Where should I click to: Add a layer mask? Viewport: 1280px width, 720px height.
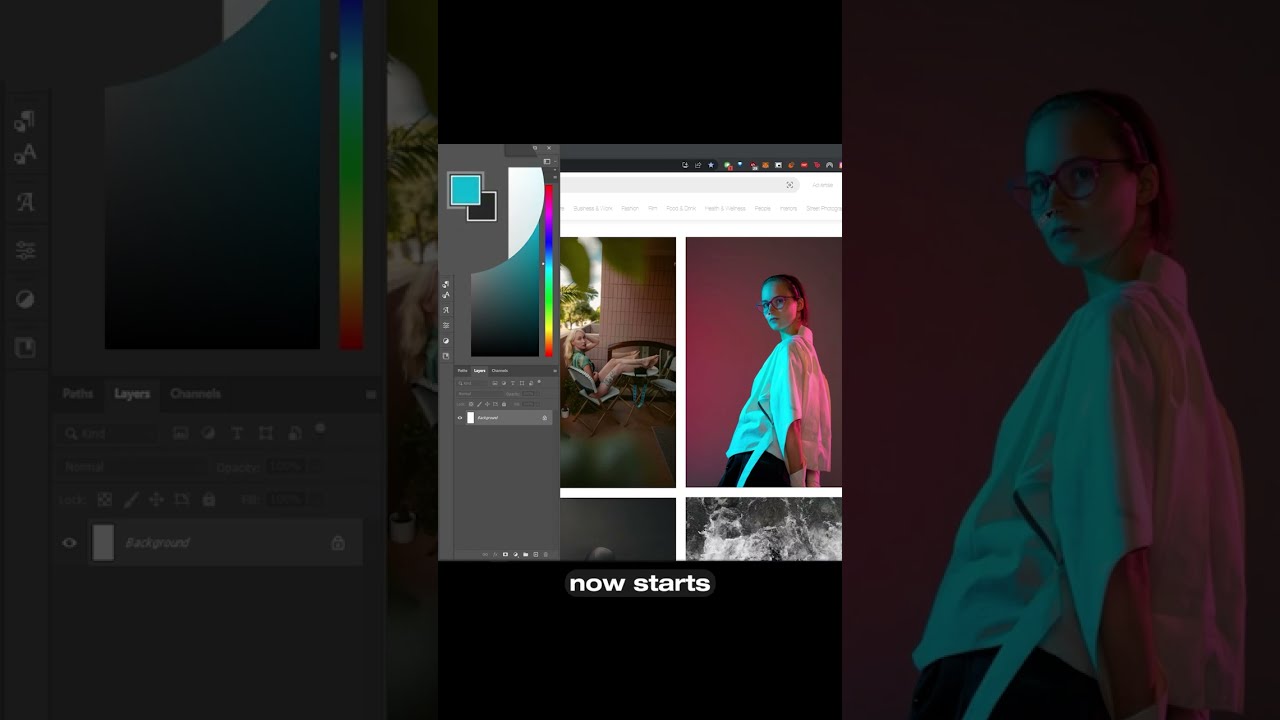(x=505, y=554)
